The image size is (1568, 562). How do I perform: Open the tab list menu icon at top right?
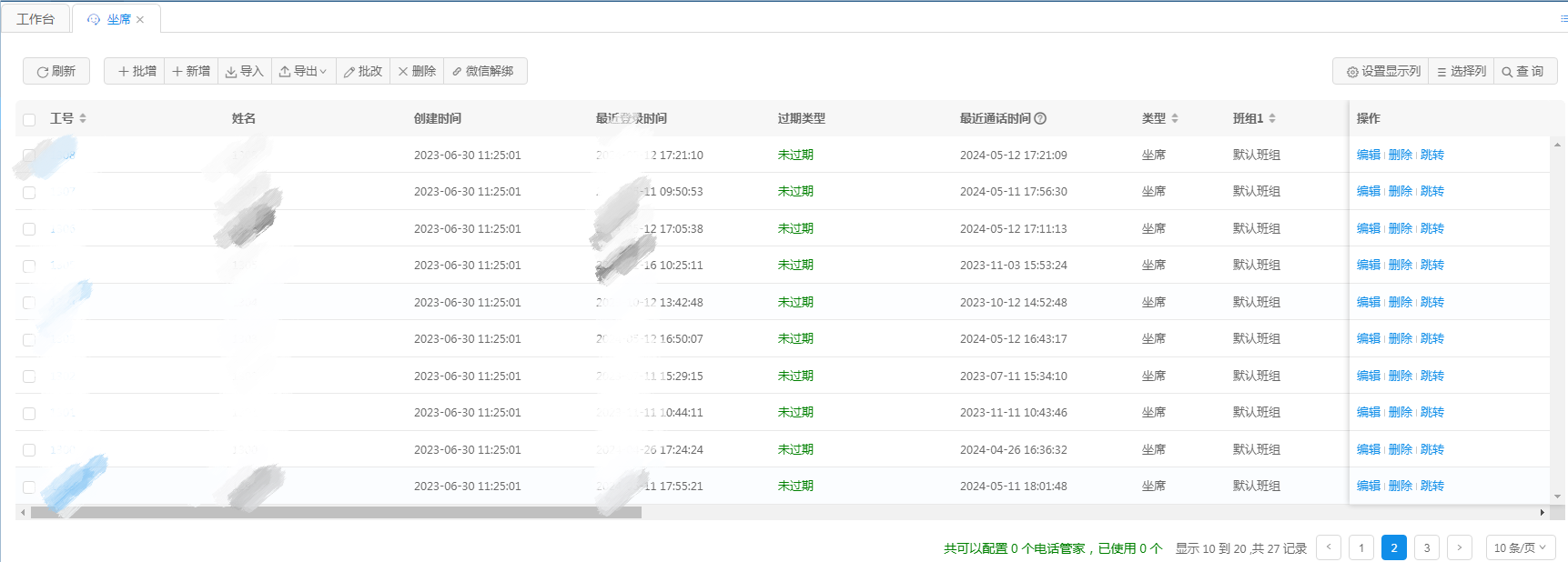[x=1563, y=18]
